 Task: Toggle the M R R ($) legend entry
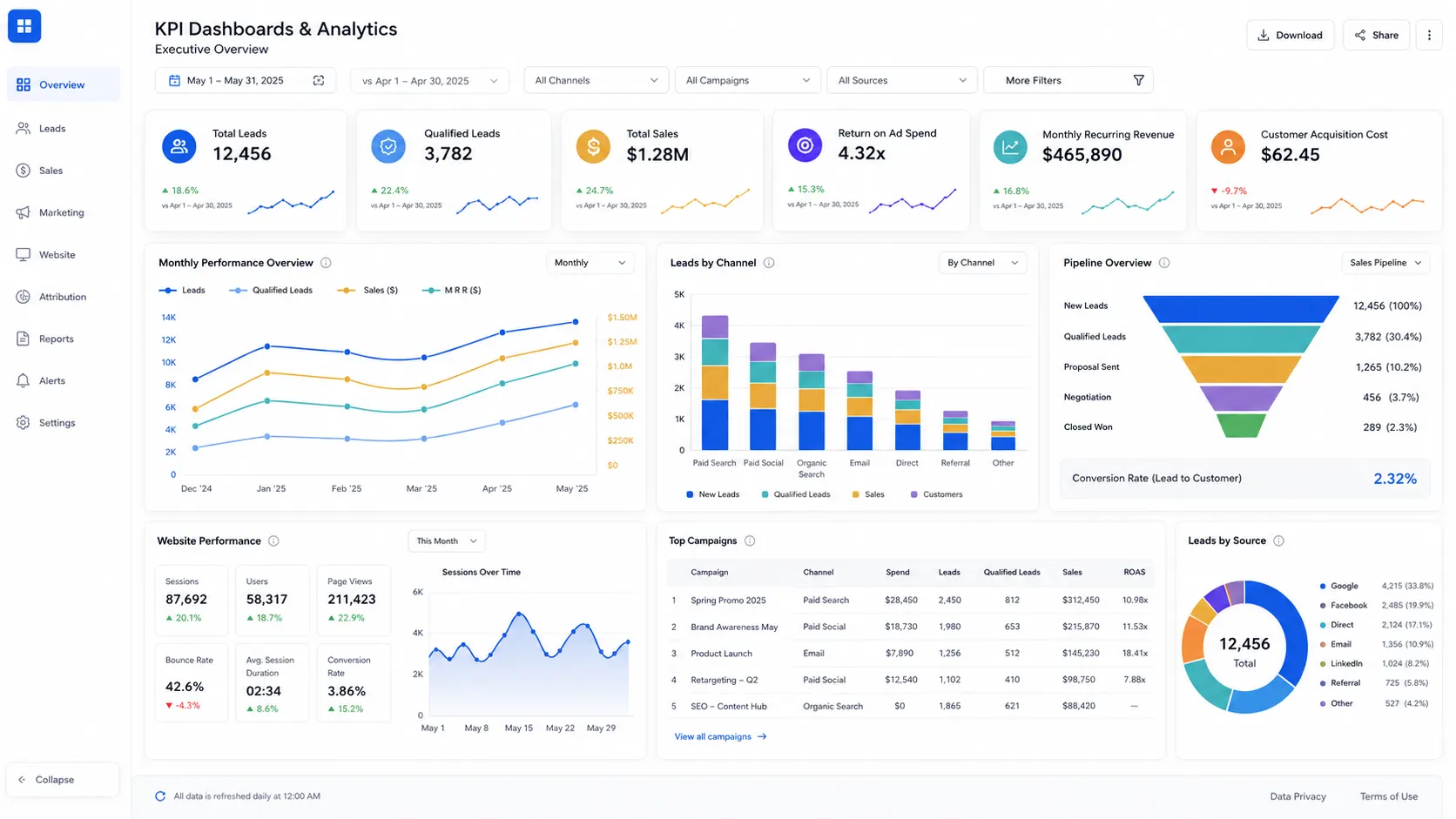pos(451,290)
